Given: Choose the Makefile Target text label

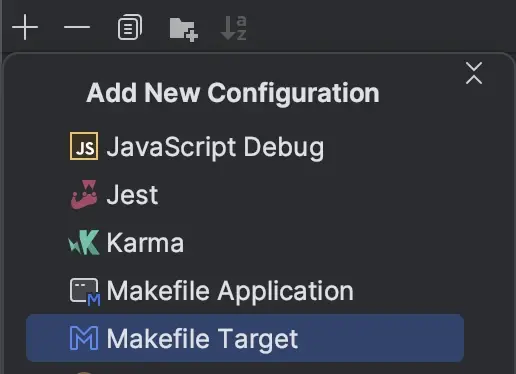Looking at the screenshot, I should (x=202, y=339).
